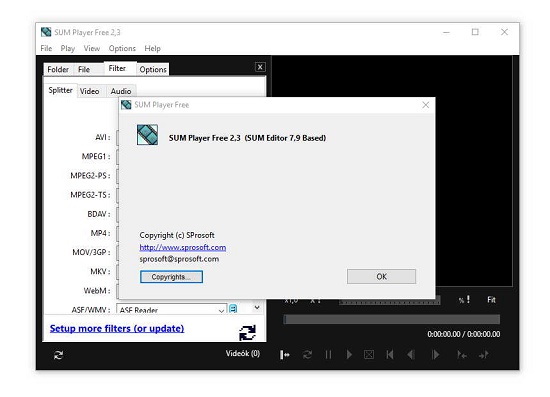Image resolution: width=550 pixels, height=397 pixels.
Task: Select the Audio sub-tab
Action: (x=121, y=91)
